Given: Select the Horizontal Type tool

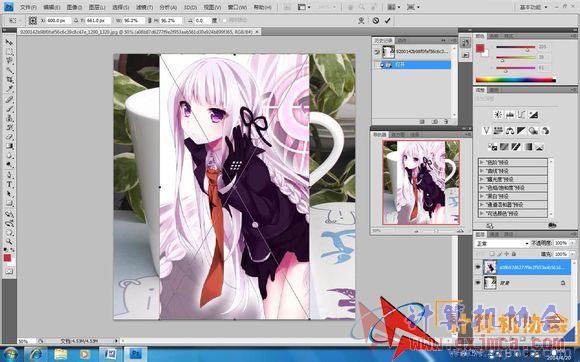Looking at the screenshot, I should point(9,185).
